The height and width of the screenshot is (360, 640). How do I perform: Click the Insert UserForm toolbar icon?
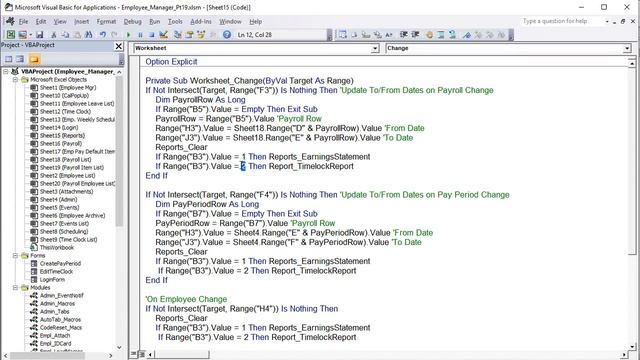22,35
